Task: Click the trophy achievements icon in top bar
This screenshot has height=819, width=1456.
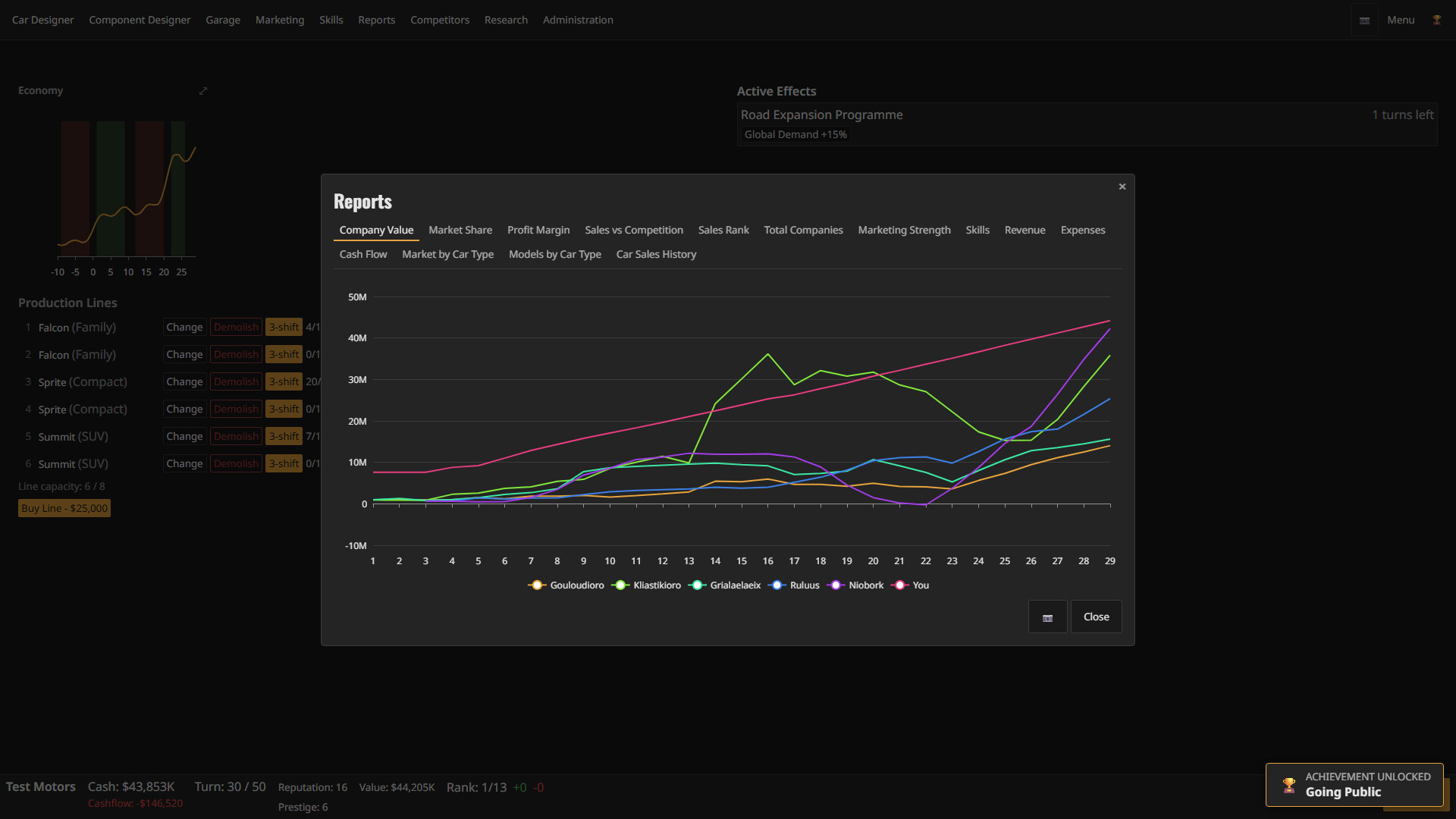Action: pos(1436,20)
